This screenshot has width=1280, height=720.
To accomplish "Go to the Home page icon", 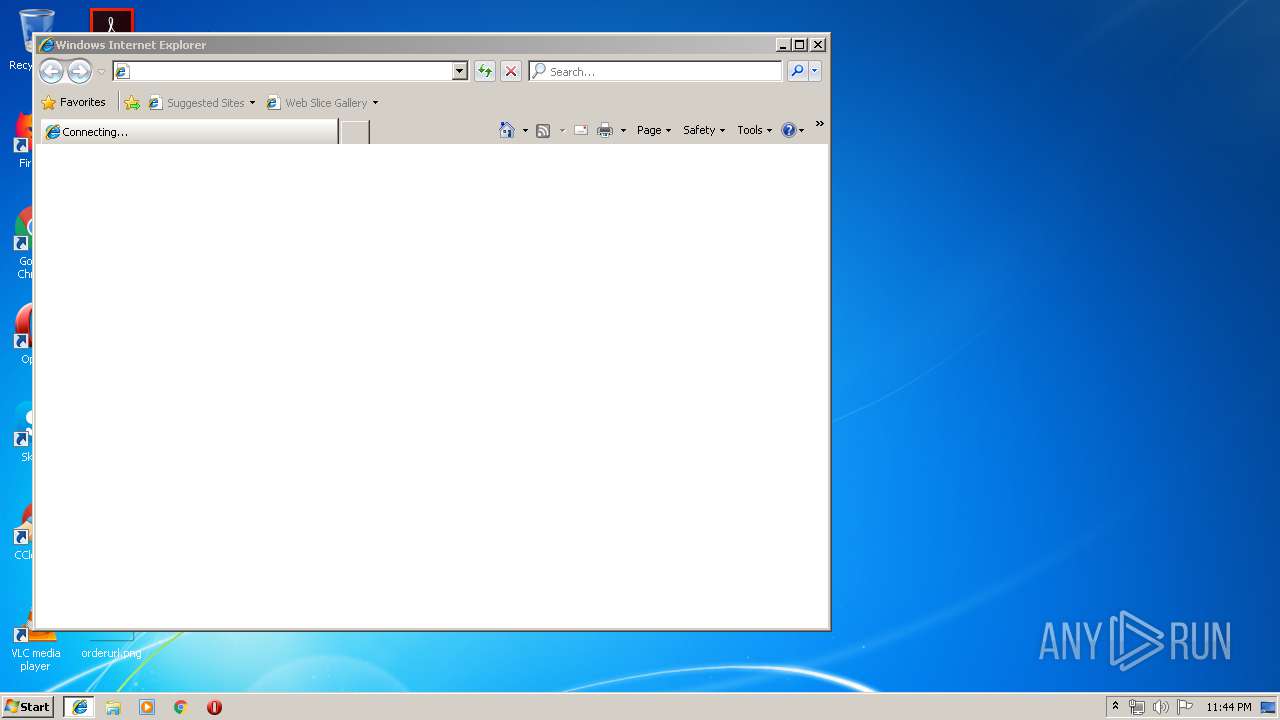I will coord(507,130).
